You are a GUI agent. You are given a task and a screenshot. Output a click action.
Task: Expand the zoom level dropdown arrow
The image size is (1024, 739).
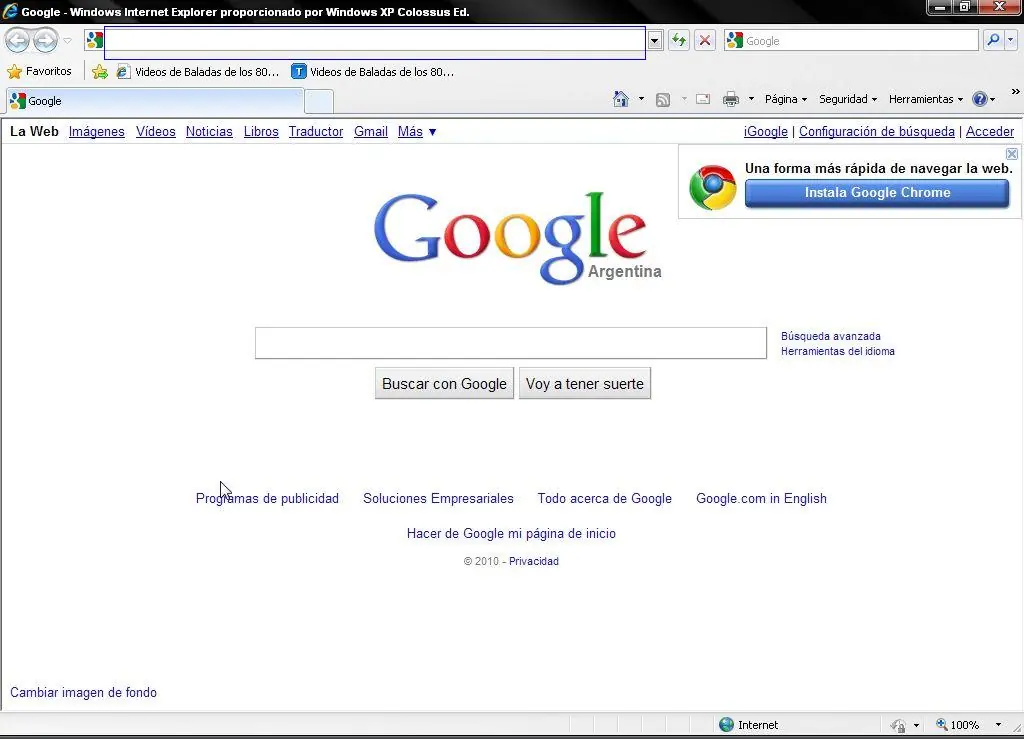[998, 725]
